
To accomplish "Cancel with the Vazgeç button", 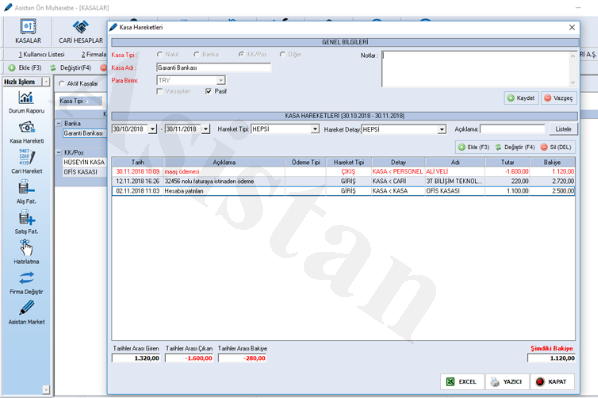I will point(558,98).
